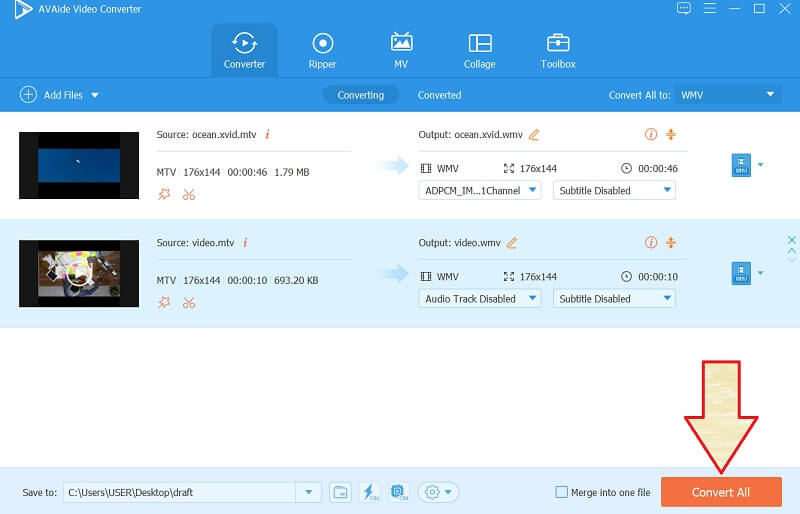
Task: Open the output folder icon
Action: (340, 493)
